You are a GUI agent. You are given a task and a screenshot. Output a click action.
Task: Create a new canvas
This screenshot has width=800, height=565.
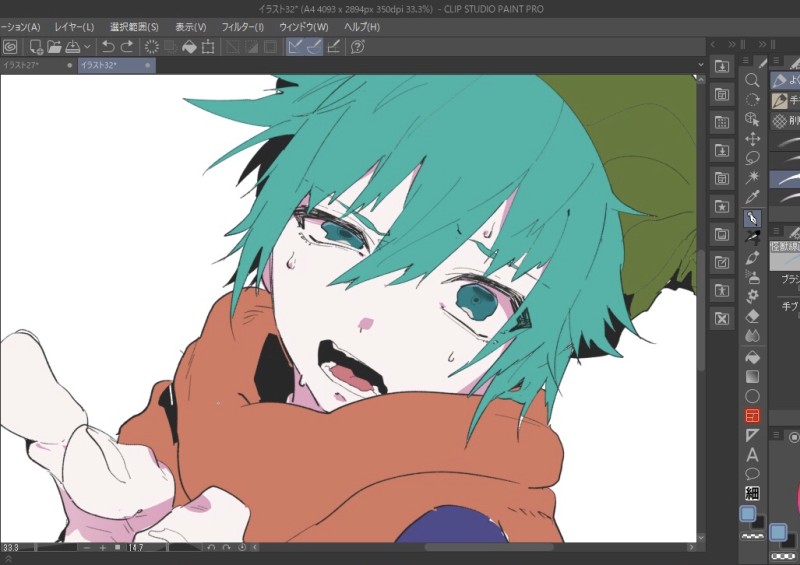pos(36,47)
